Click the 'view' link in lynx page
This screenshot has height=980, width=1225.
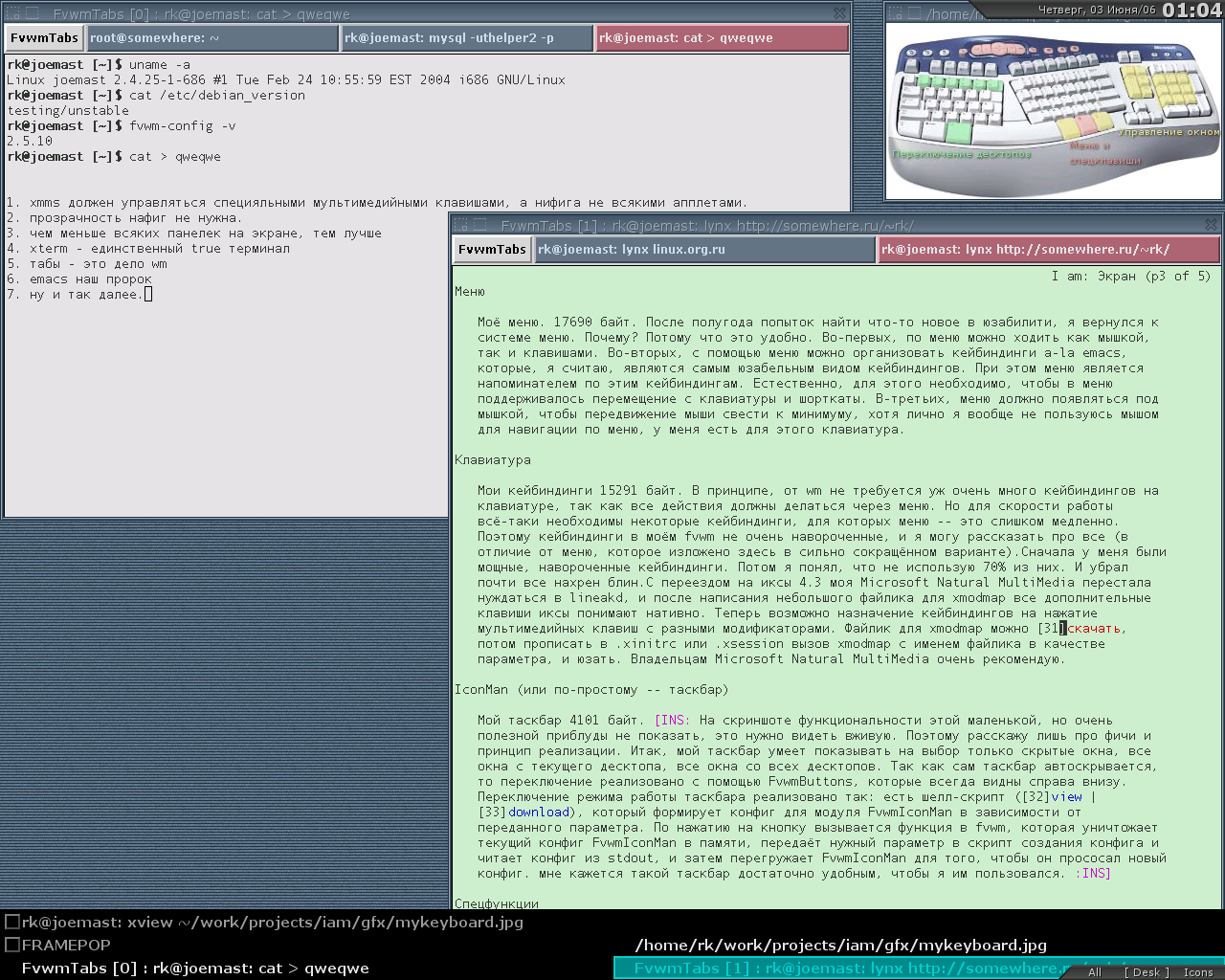point(1066,797)
